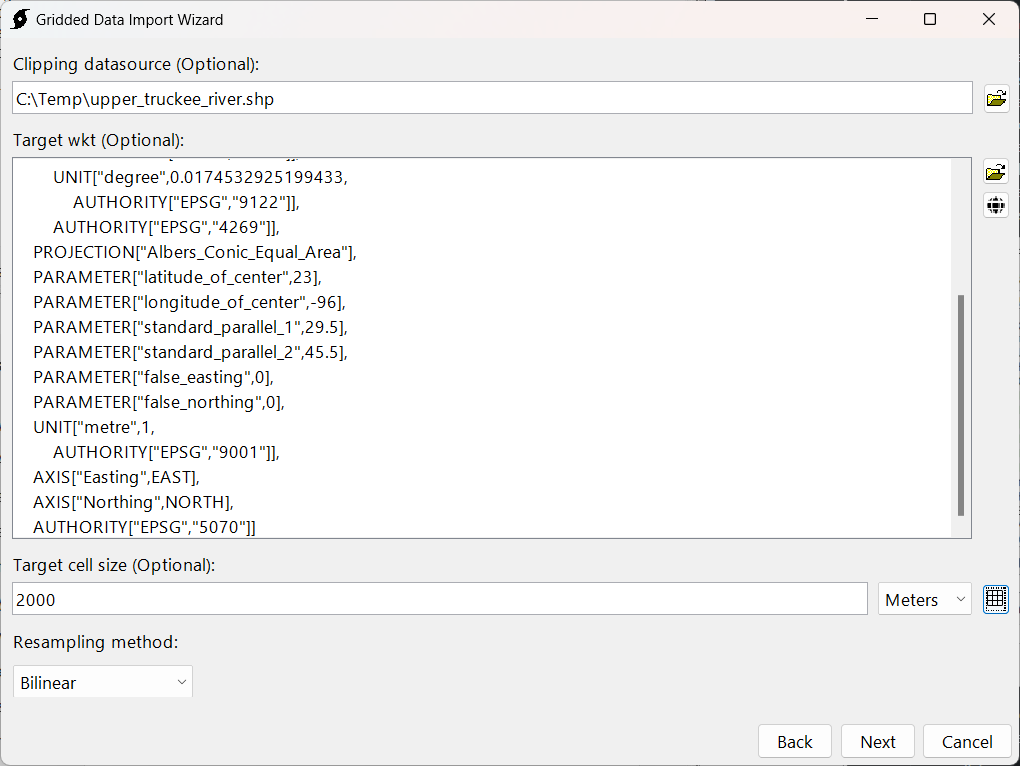Click the AUTHORITY EPSG 5070 line
This screenshot has width=1020, height=766.
pos(144,527)
